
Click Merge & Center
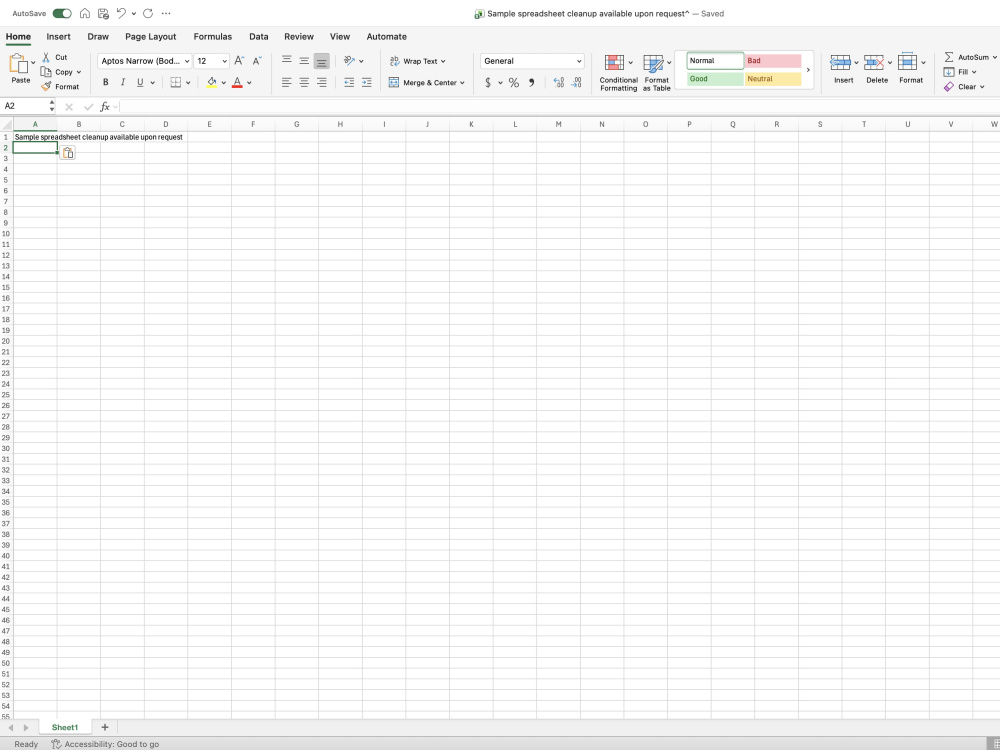coord(426,82)
